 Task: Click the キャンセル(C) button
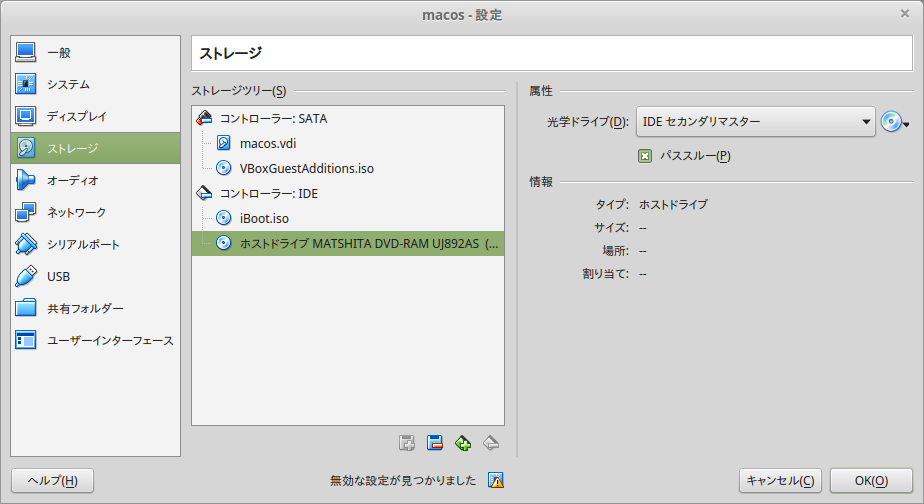coord(780,481)
